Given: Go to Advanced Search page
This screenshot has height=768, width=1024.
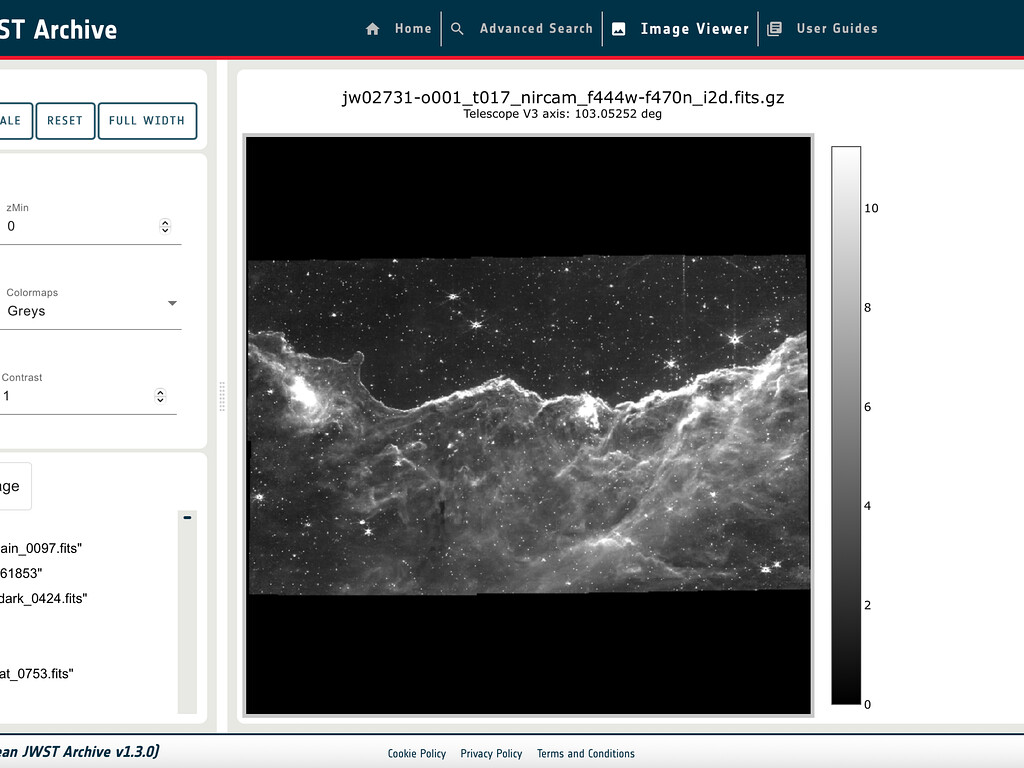Looking at the screenshot, I should click(536, 29).
